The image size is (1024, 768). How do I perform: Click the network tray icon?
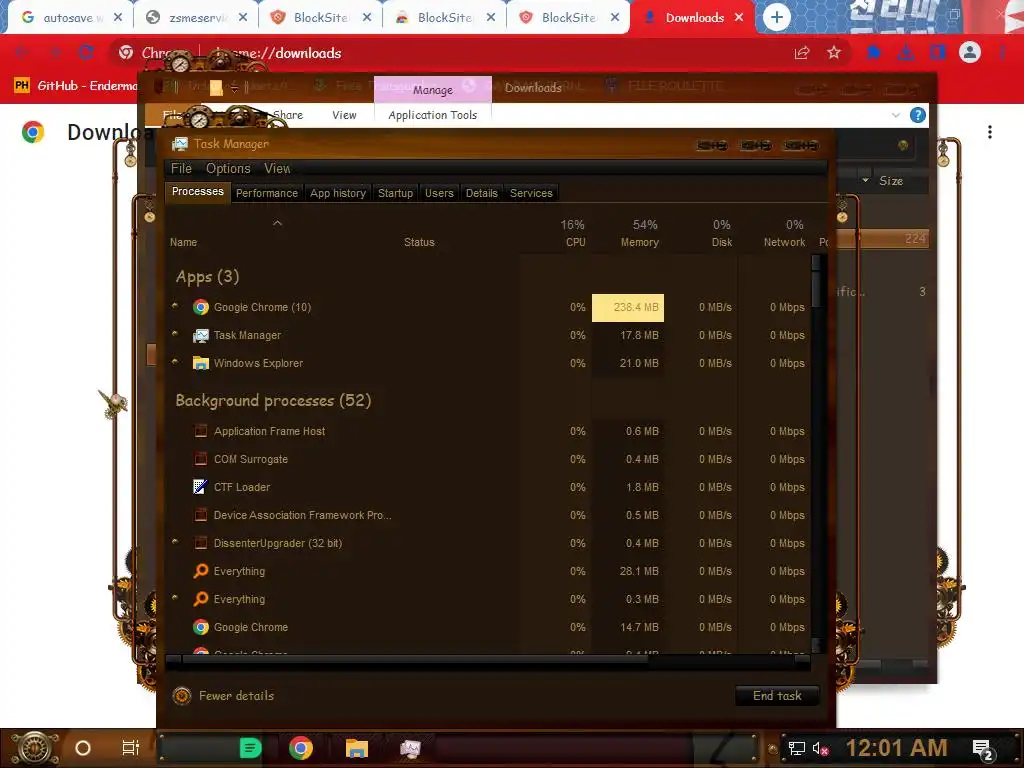[x=796, y=748]
